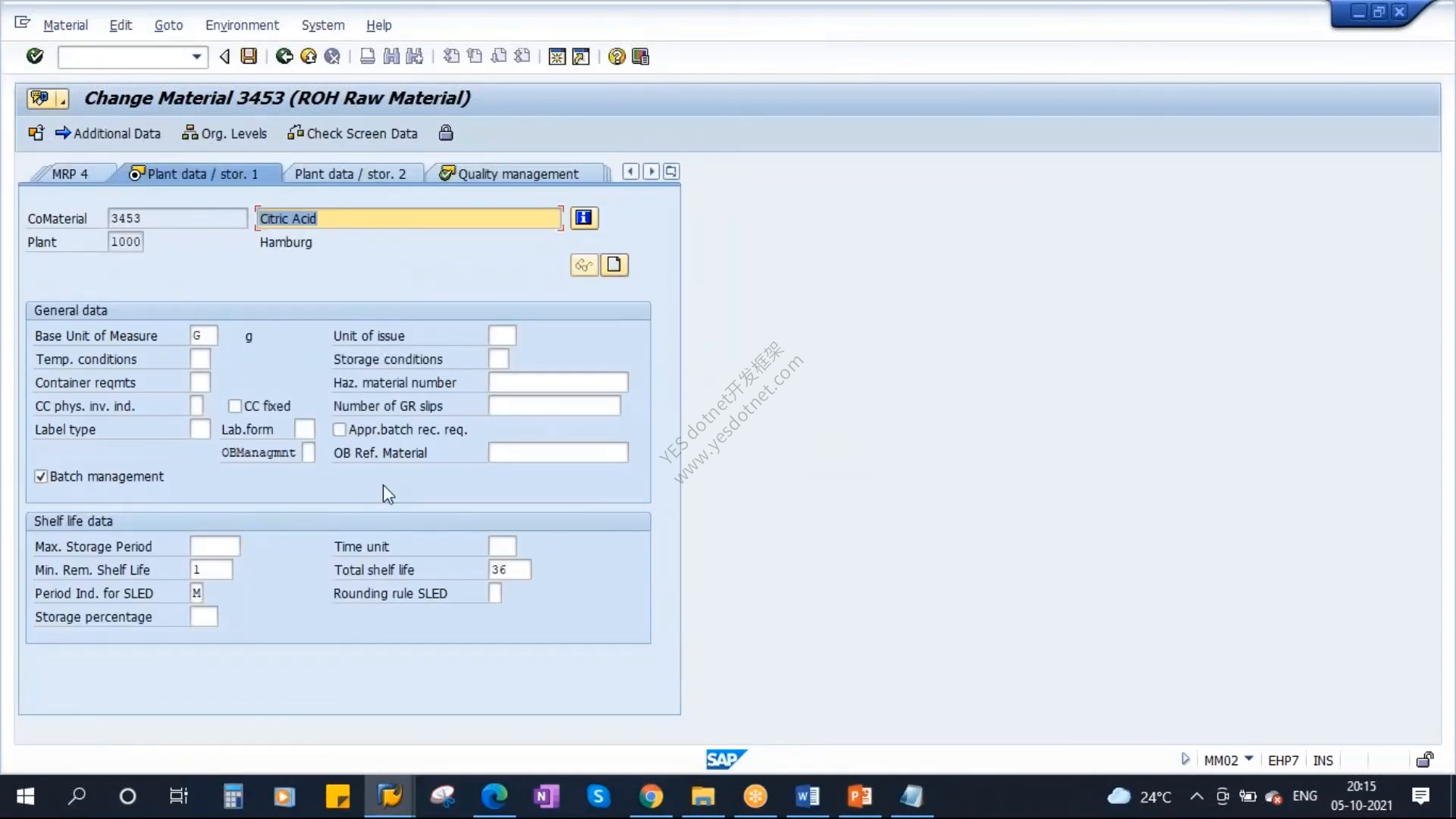Click the yellow Exit icon
The width and height of the screenshot is (1456, 819).
[x=309, y=56]
